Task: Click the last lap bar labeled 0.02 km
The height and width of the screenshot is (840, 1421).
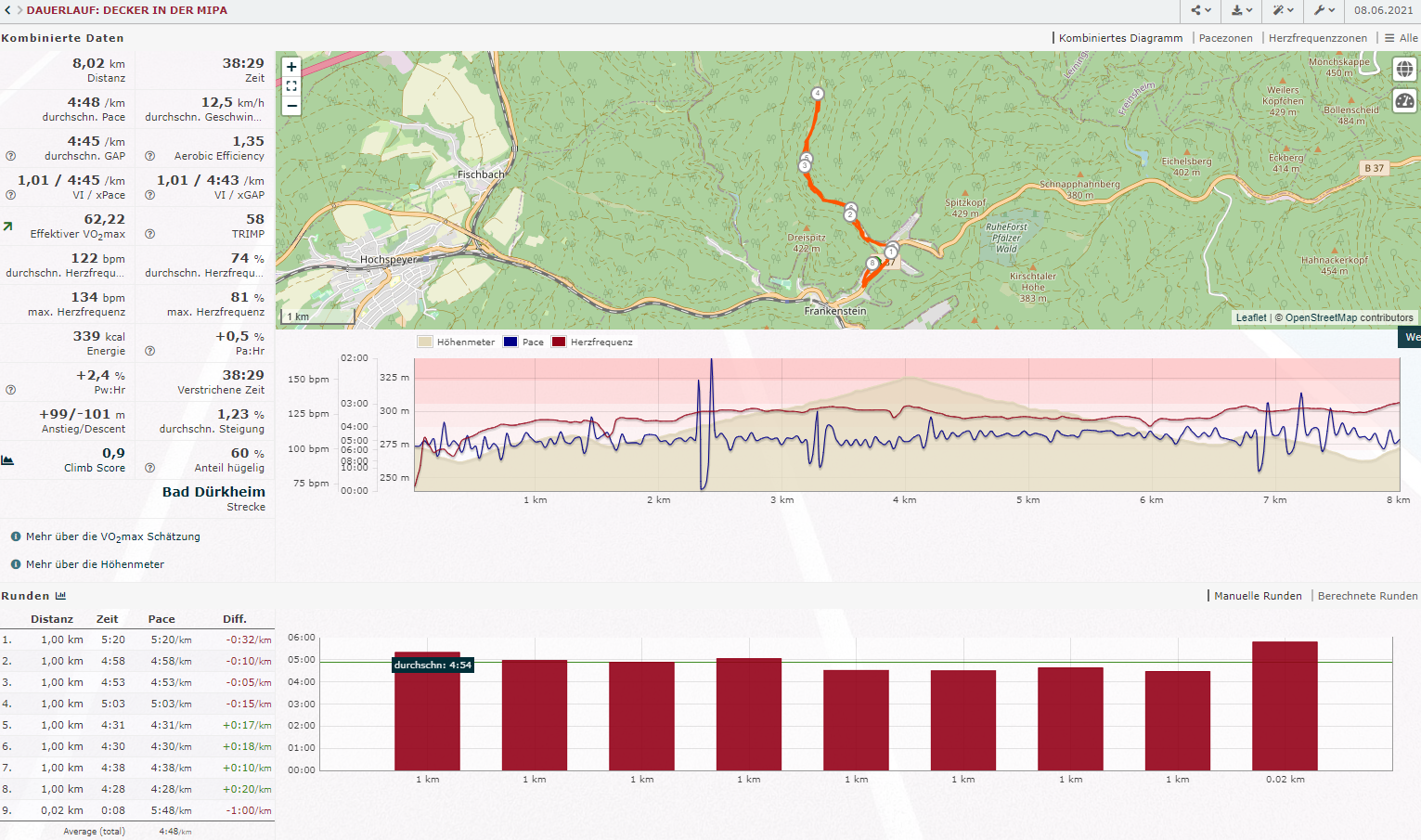Action: (1285, 705)
